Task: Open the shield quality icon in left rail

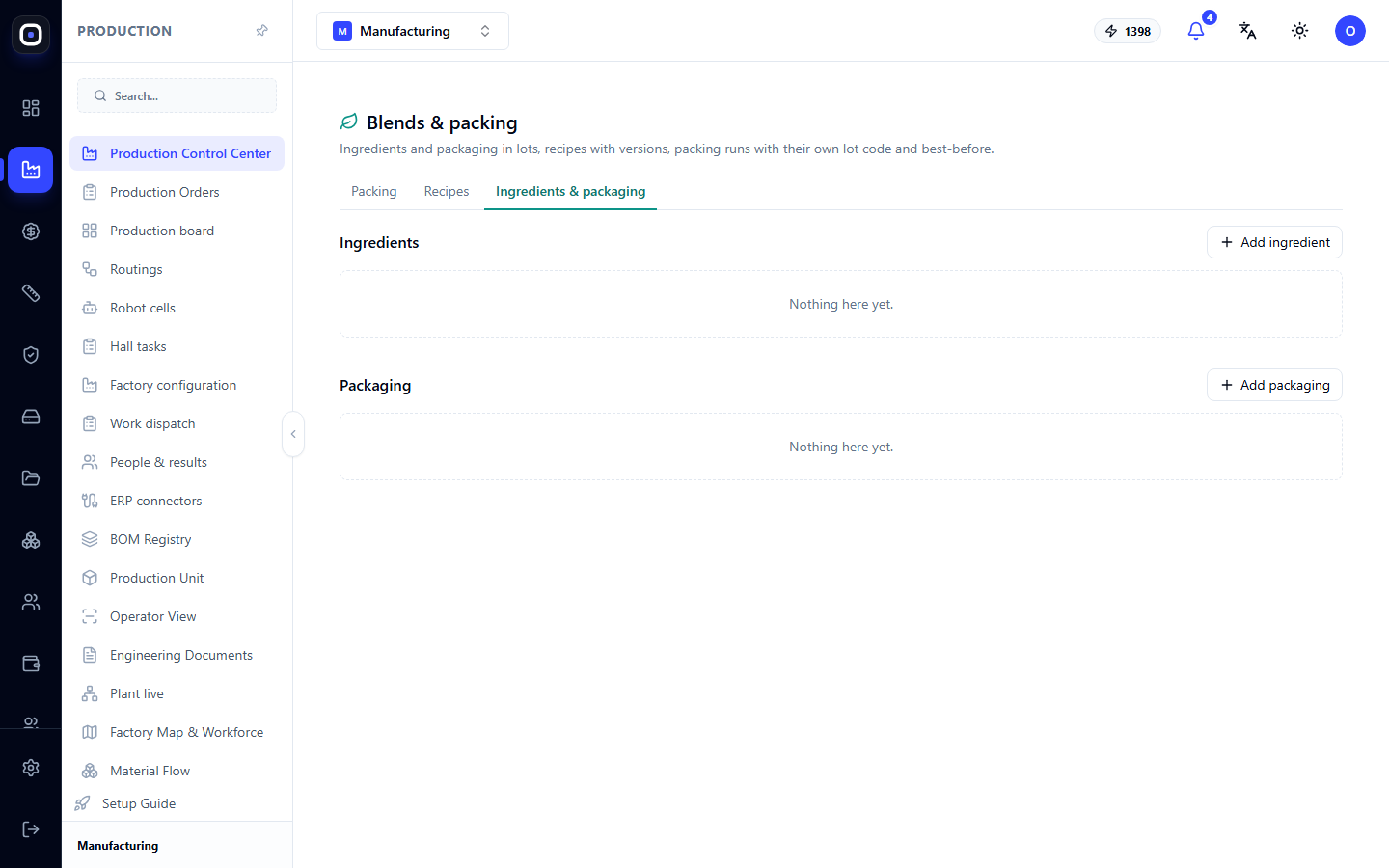Action: (31, 355)
